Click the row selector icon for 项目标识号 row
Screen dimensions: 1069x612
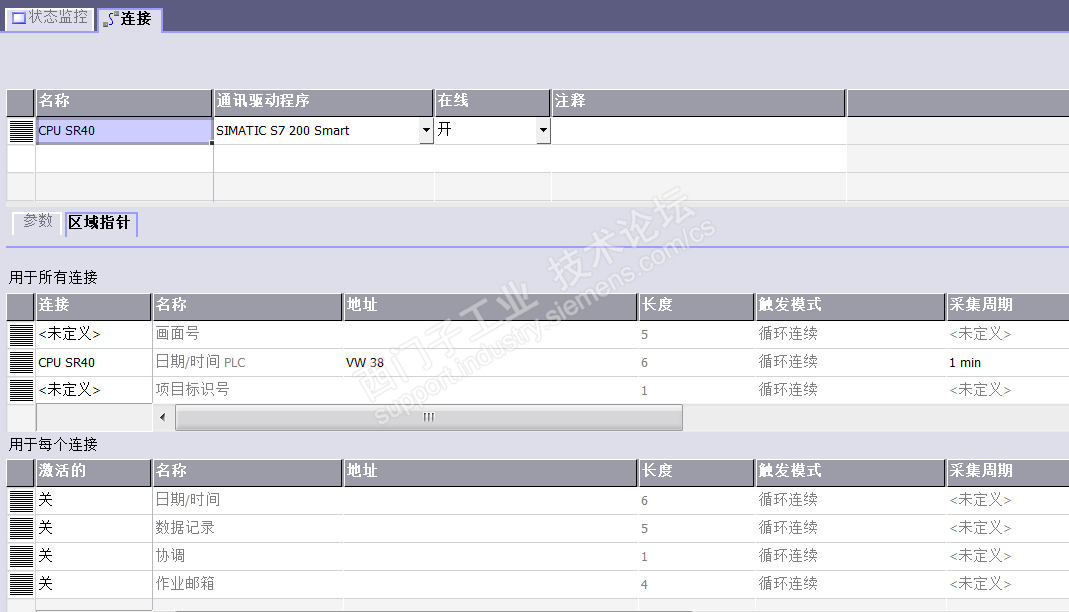[21, 390]
